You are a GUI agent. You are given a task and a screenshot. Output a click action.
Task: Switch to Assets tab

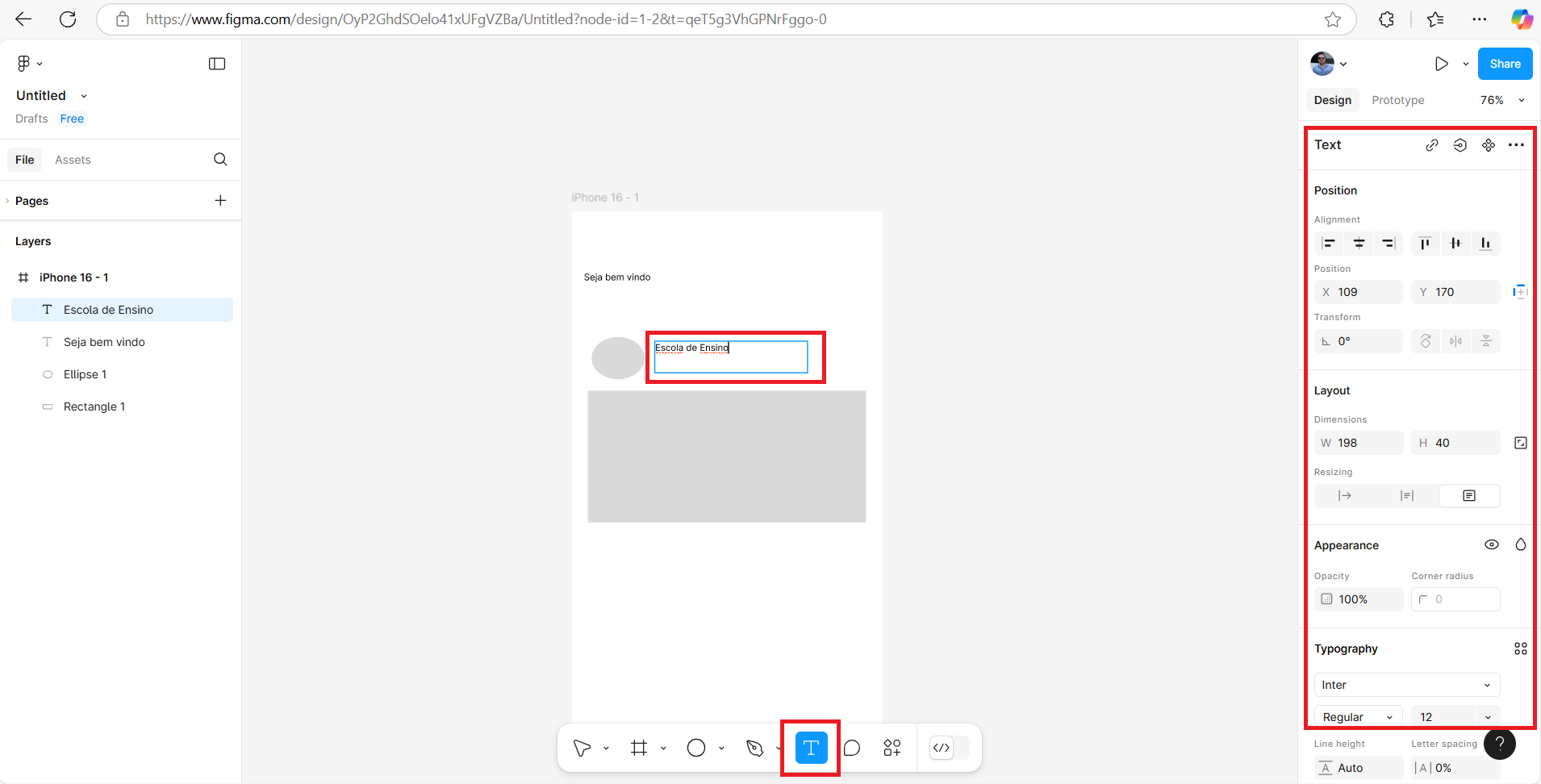pos(73,160)
